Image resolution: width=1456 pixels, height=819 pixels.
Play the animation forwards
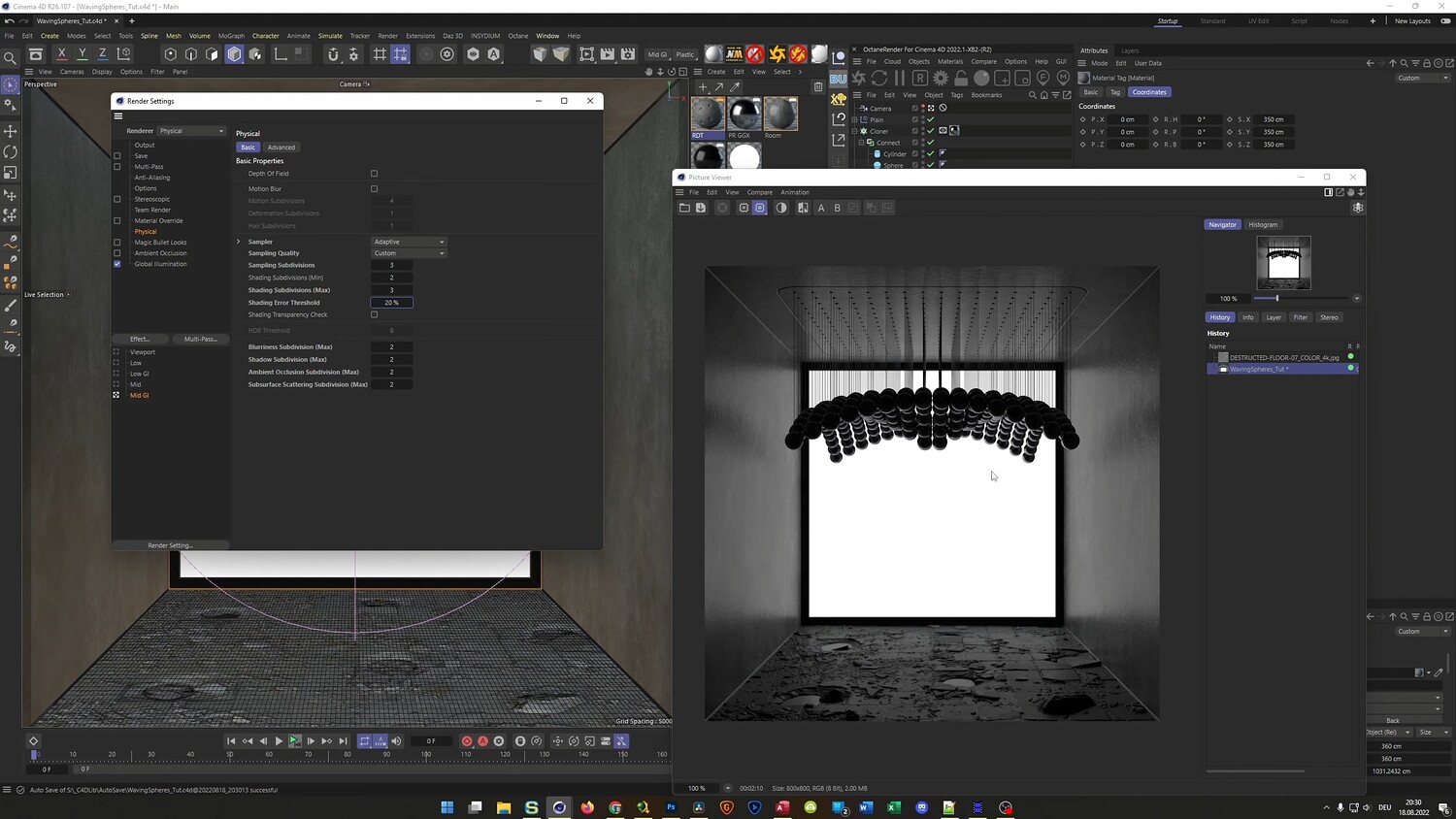point(279,741)
